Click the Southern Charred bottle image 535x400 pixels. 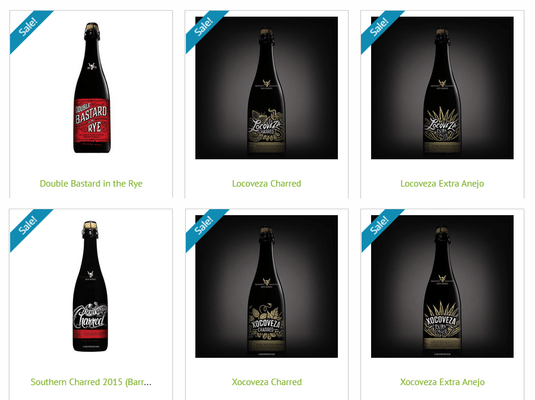pos(91,286)
